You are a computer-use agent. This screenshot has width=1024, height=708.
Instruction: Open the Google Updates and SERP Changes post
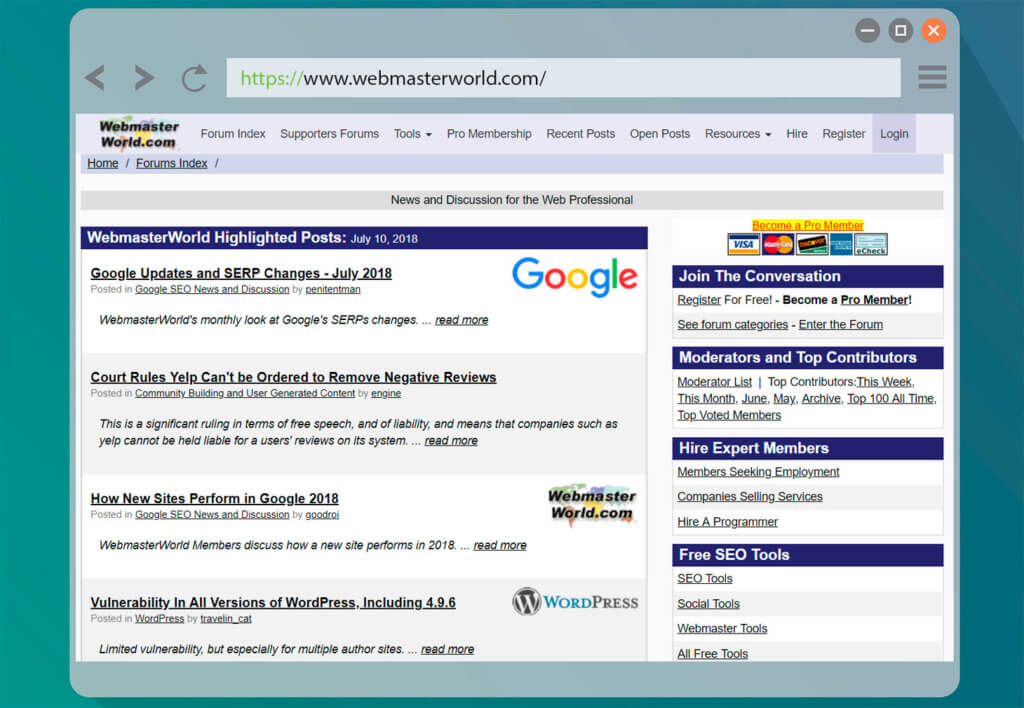click(240, 273)
